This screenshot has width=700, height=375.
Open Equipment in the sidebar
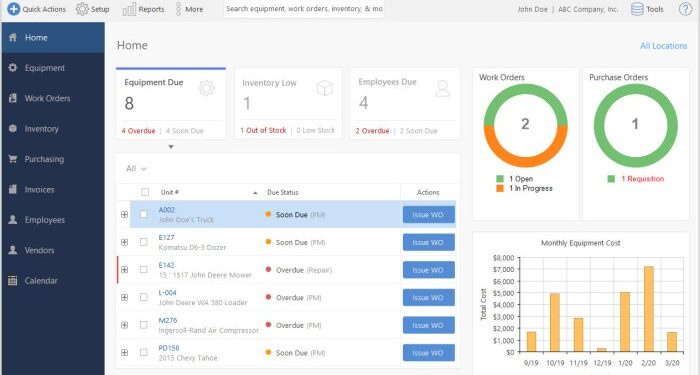click(x=53, y=68)
